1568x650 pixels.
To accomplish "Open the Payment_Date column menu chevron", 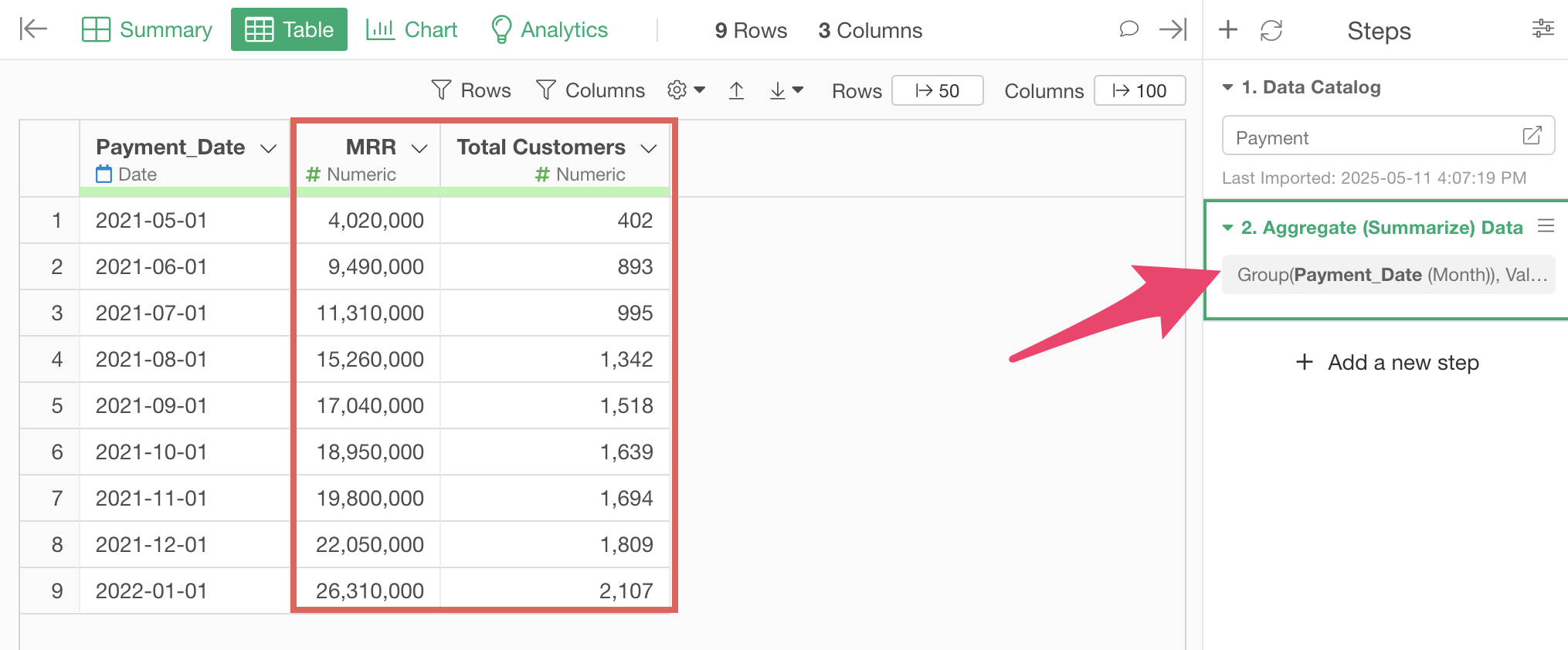I will pos(268,148).
